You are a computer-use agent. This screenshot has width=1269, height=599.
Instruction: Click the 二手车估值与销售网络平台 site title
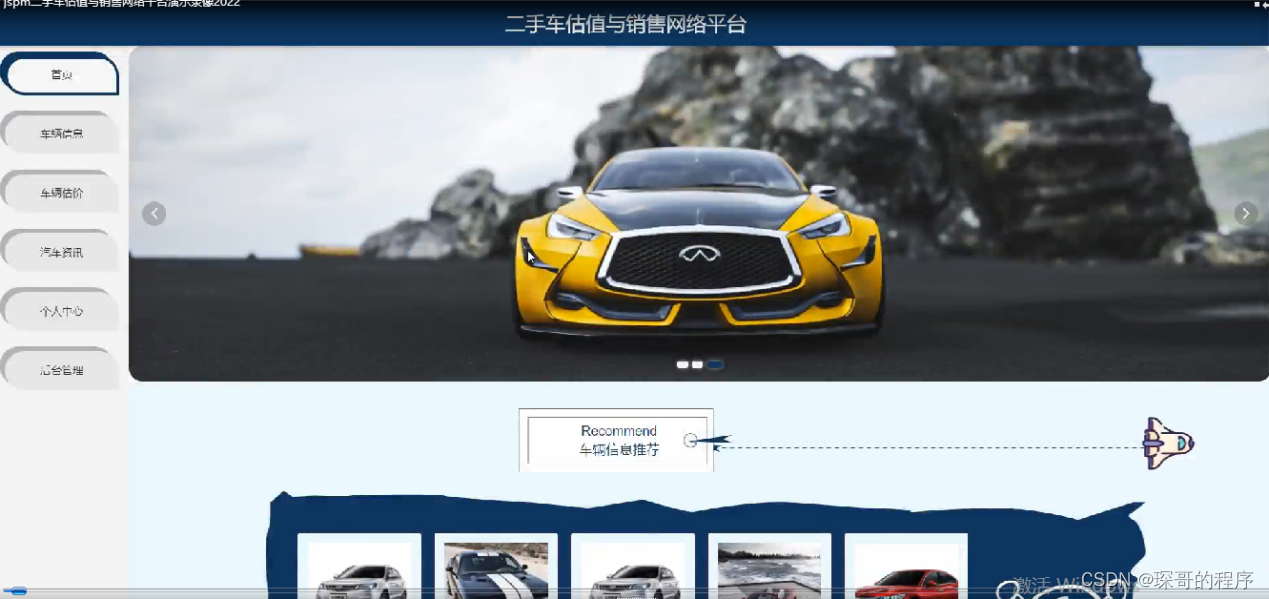point(626,25)
